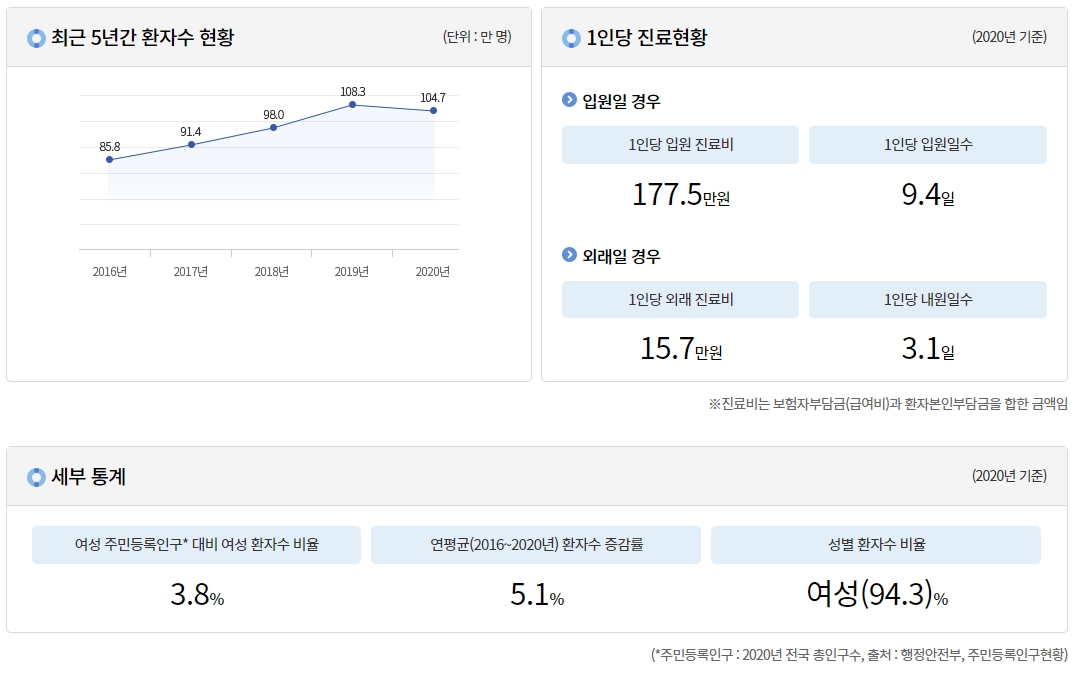Click the 85.8 value label
The image size is (1077, 675).
pyautogui.click(x=109, y=146)
